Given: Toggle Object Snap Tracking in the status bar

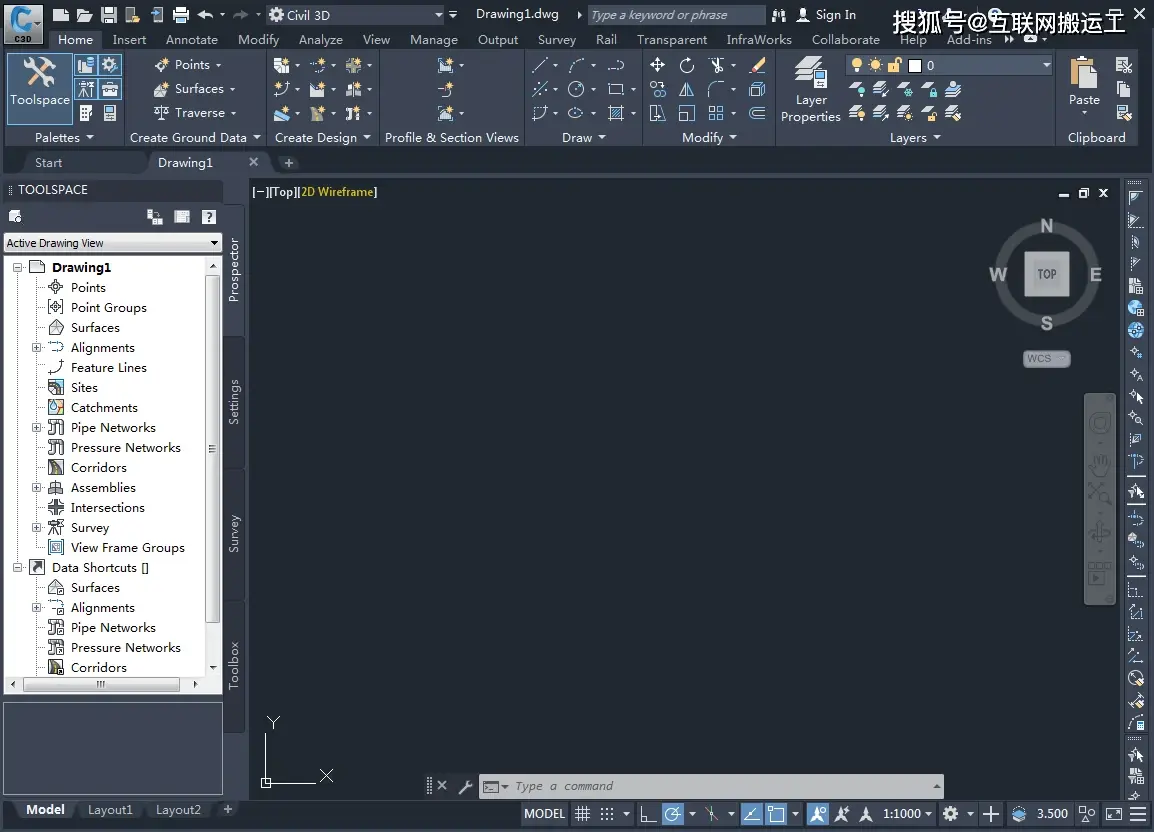Looking at the screenshot, I should click(751, 814).
